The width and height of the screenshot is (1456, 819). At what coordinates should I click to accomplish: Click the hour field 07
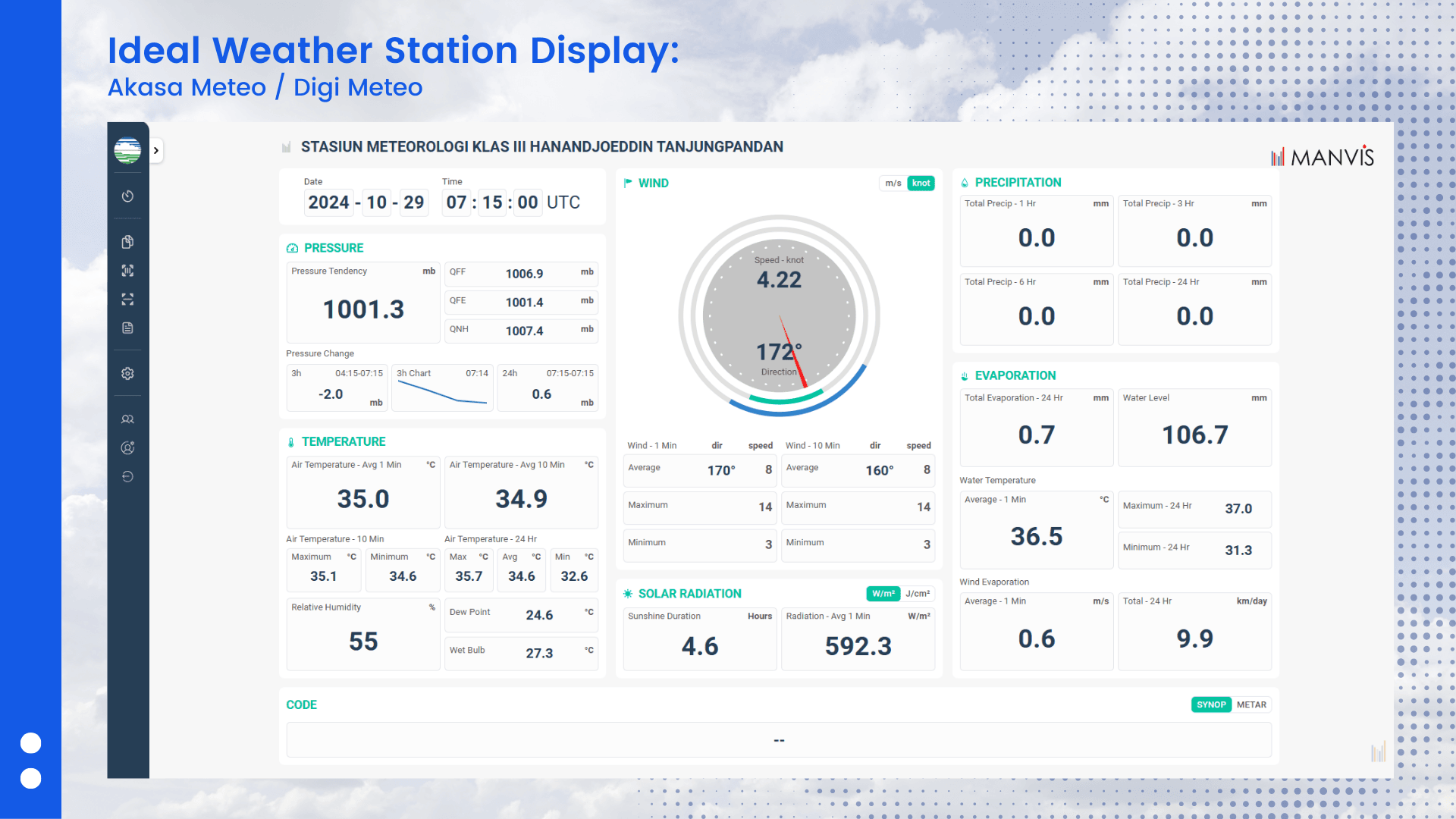457,202
